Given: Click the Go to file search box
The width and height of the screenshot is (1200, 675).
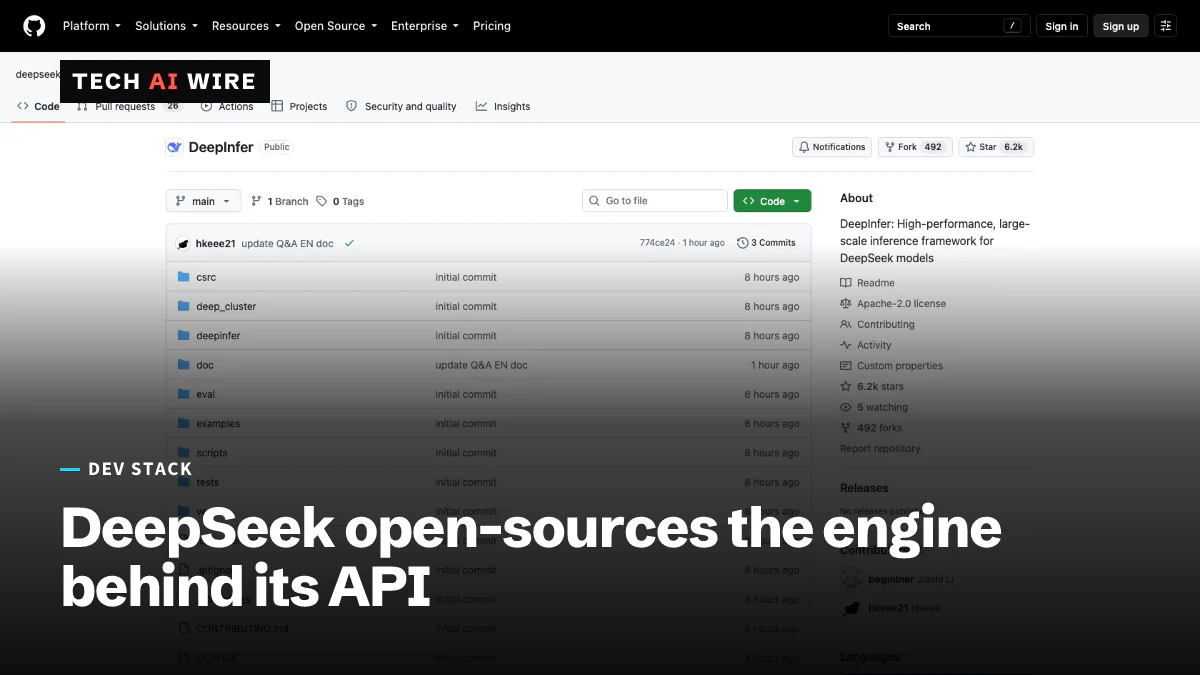Looking at the screenshot, I should pos(655,201).
